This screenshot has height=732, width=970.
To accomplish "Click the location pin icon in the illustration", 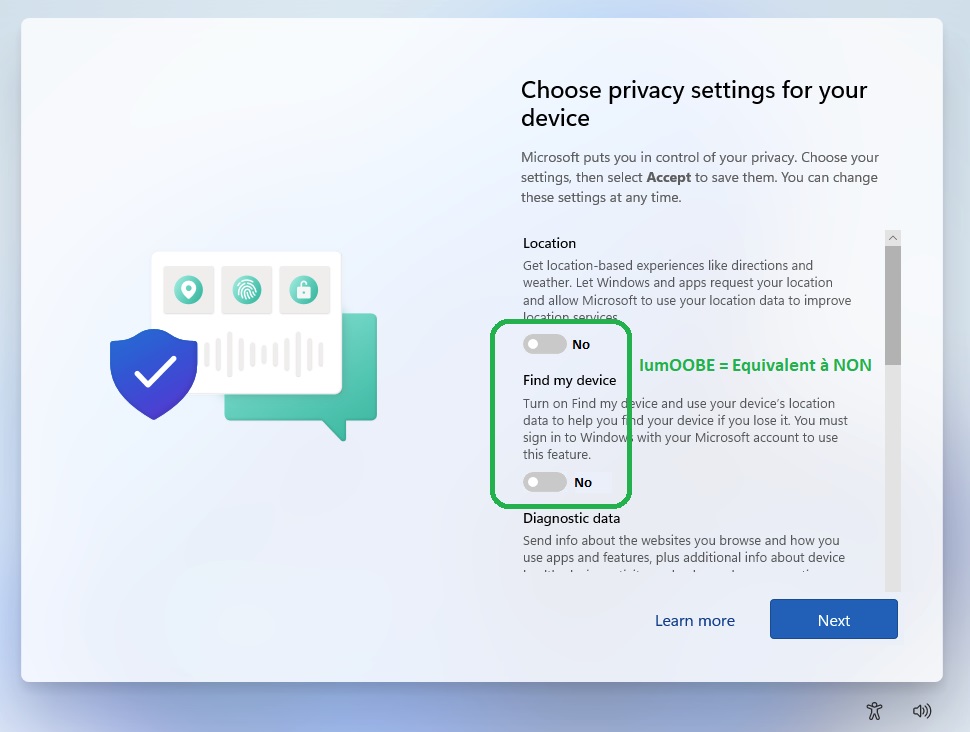I will coord(189,290).
